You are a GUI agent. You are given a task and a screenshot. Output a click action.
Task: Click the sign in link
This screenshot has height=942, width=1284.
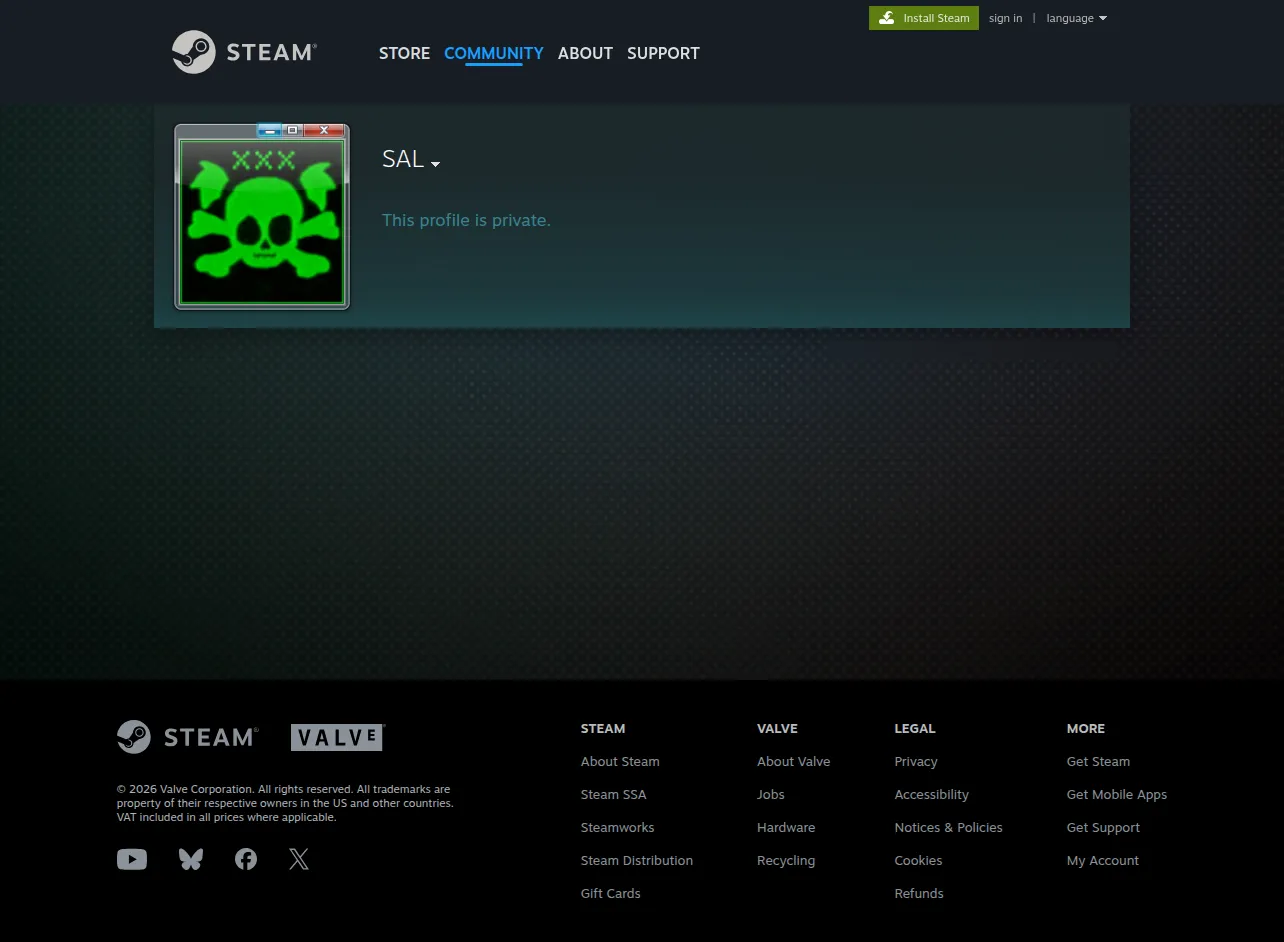[x=1005, y=18]
